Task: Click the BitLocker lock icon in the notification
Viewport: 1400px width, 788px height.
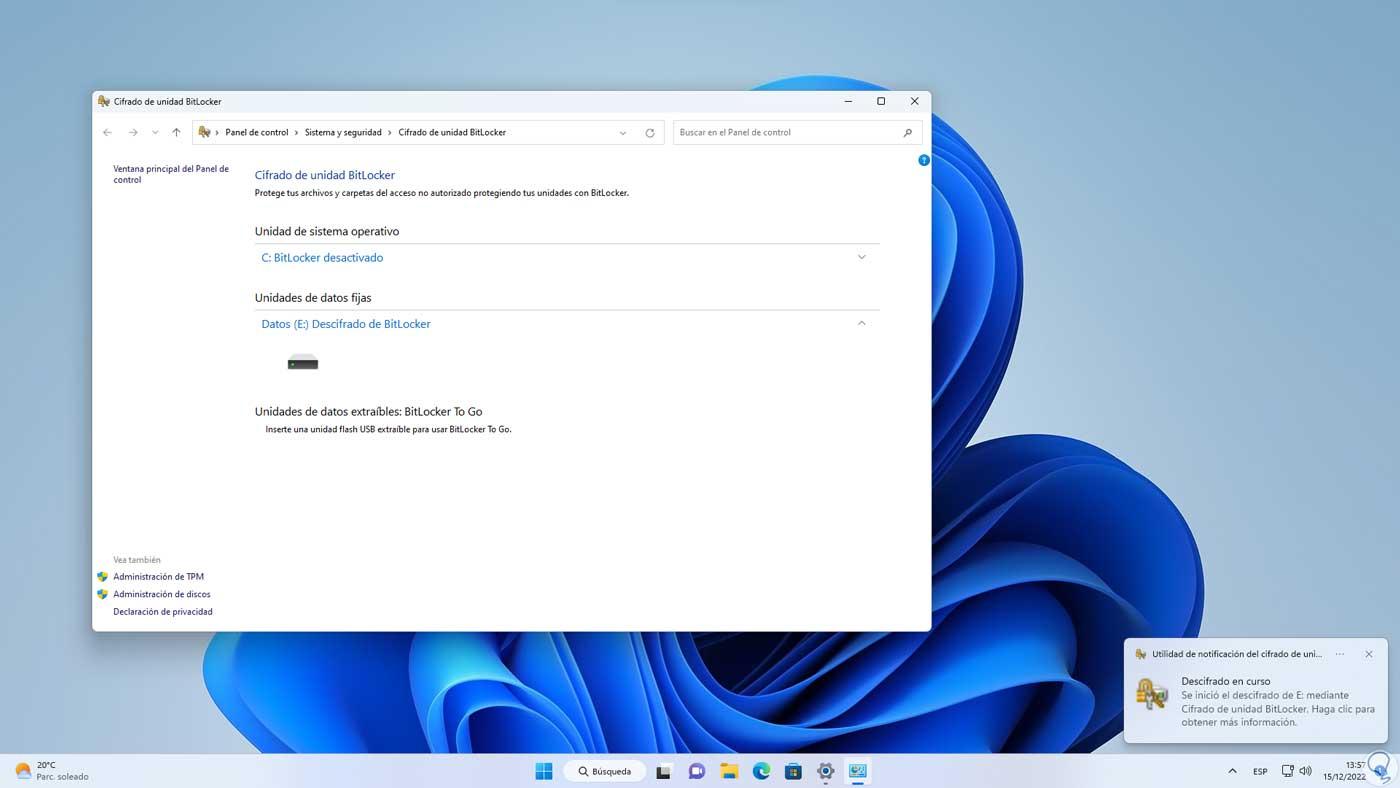Action: pyautogui.click(x=1152, y=694)
